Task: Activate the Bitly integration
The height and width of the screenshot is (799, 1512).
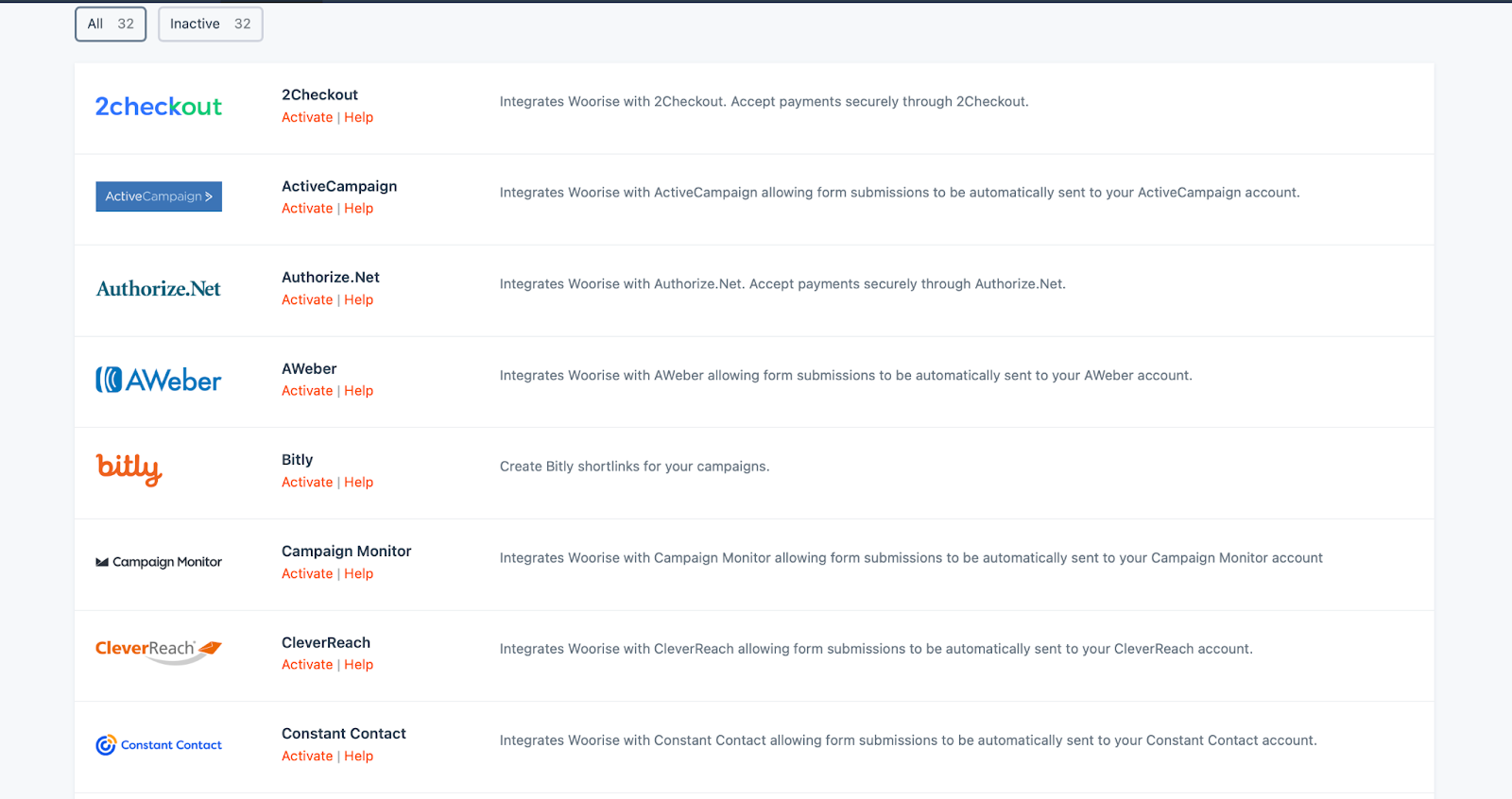Action: point(307,482)
